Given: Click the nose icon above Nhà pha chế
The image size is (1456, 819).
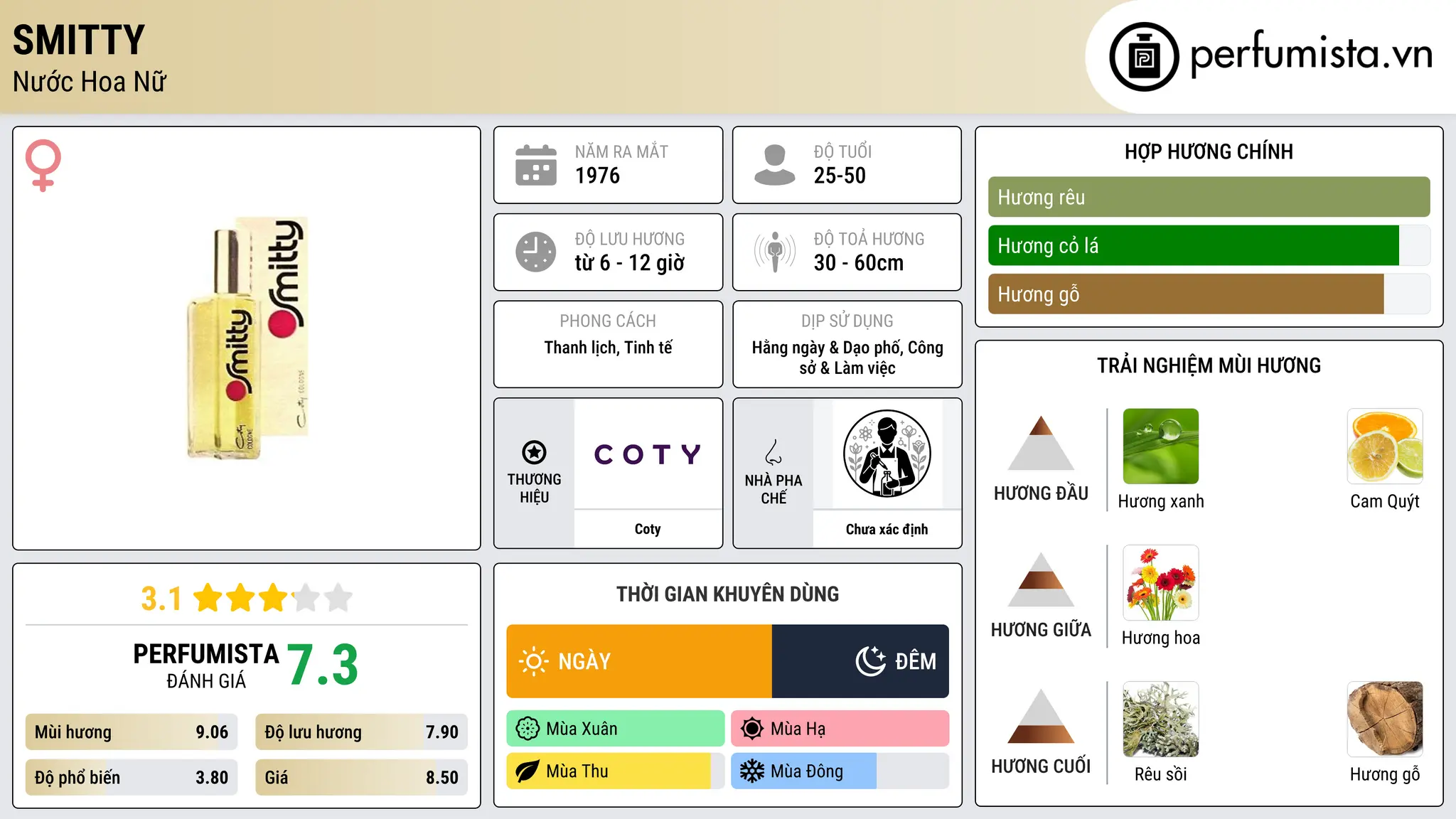Looking at the screenshot, I should click(773, 452).
